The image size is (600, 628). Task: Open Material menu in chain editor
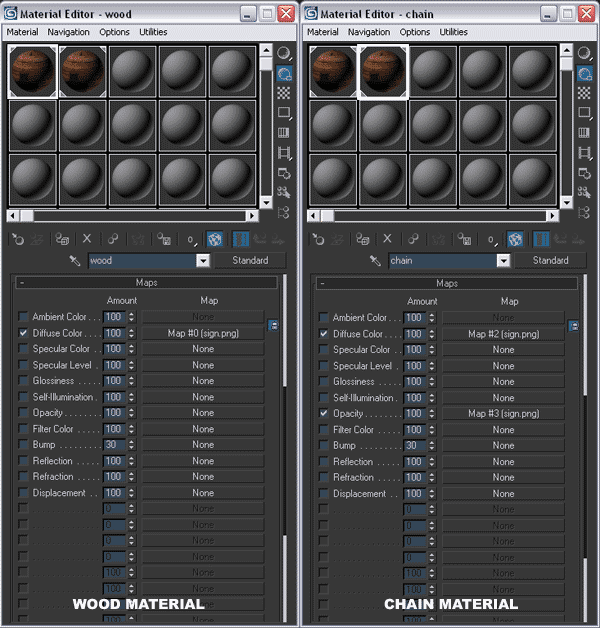(323, 32)
